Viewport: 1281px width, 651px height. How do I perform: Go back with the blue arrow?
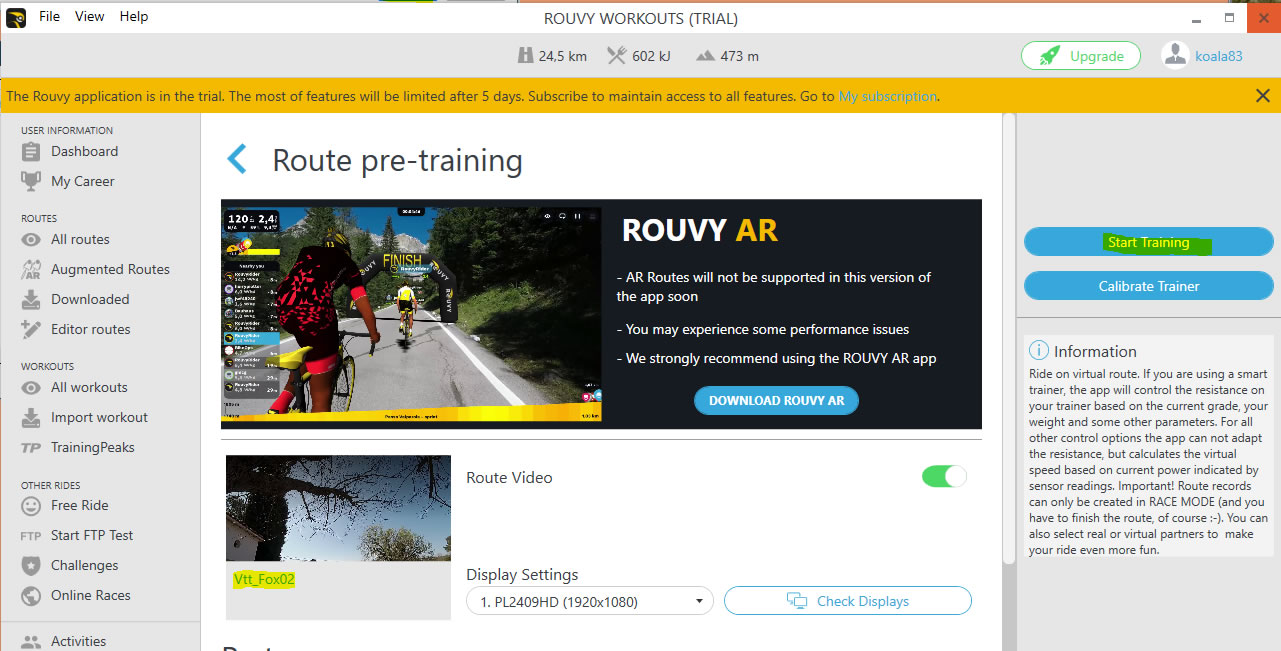coord(237,159)
